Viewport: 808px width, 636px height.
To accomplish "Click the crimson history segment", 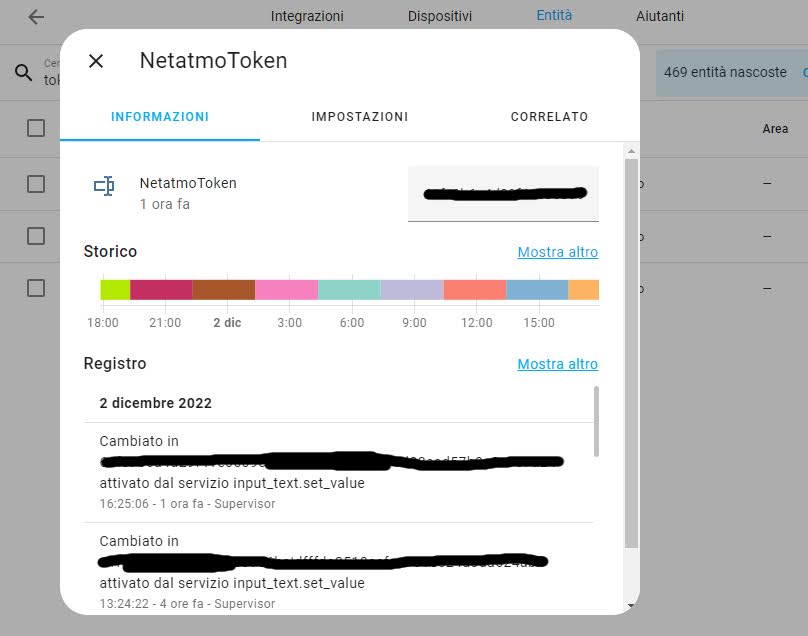I will (161, 290).
